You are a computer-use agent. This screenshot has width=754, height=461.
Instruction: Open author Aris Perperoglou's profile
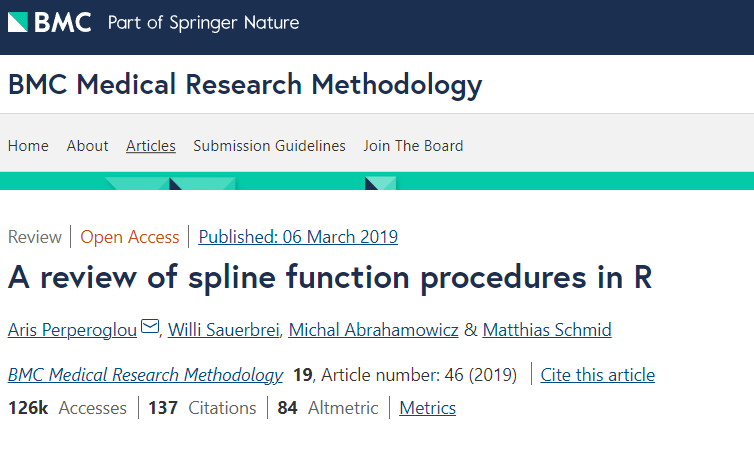(73, 330)
